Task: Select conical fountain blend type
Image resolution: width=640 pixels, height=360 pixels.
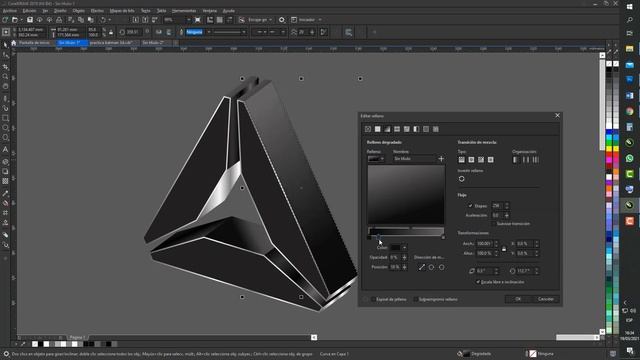Action: (481, 160)
